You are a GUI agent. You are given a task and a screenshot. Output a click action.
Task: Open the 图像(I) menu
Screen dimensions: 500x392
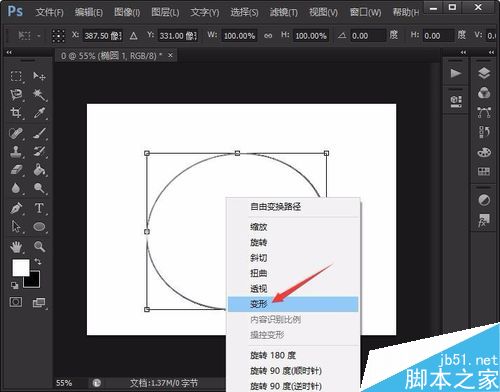click(127, 13)
